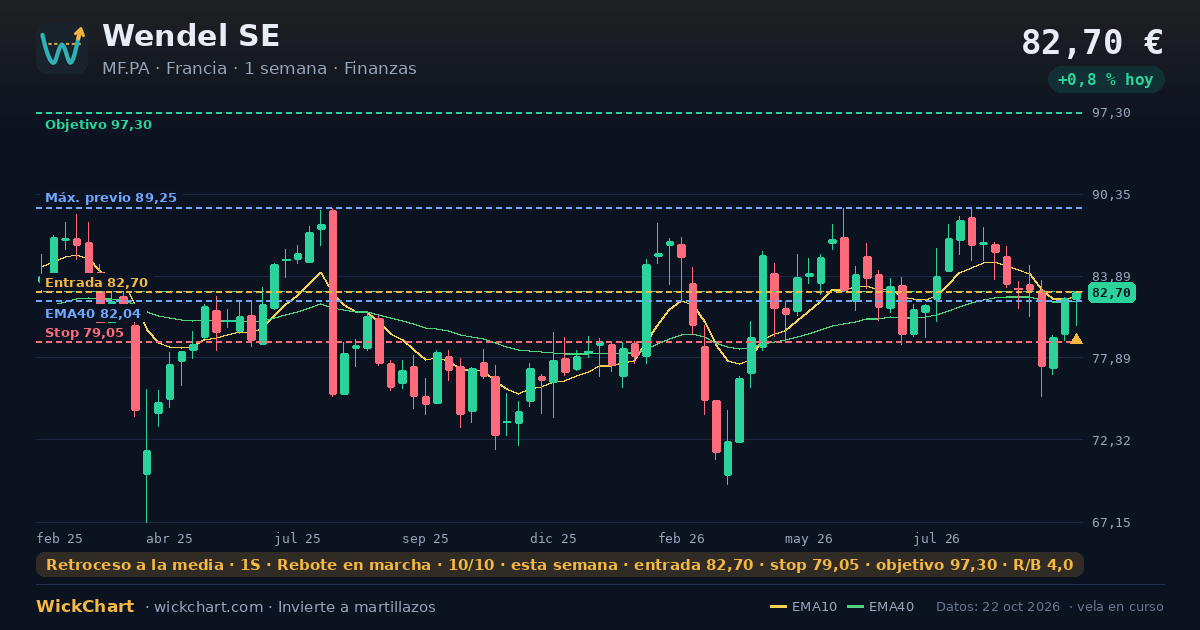Click the dic 25 date axis label
The height and width of the screenshot is (630, 1200).
[x=554, y=538]
